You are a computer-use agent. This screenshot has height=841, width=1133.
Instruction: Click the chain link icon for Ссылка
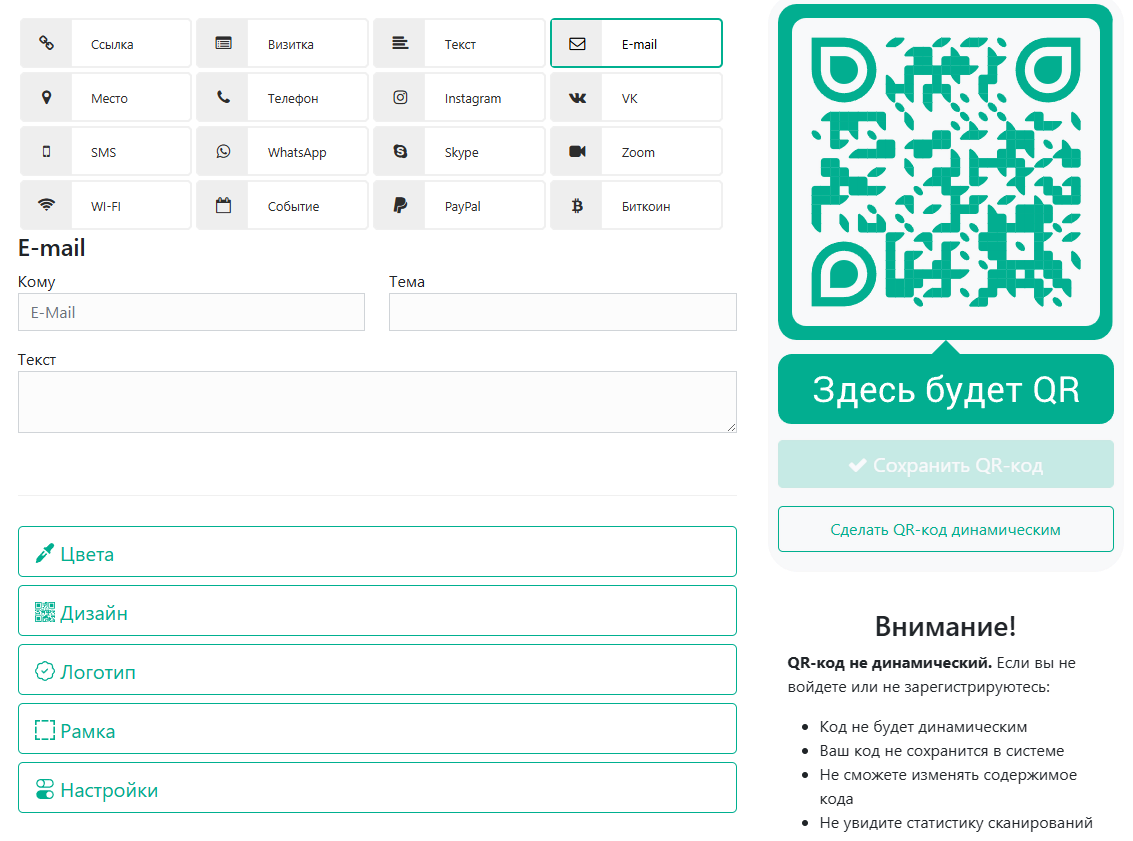click(46, 43)
